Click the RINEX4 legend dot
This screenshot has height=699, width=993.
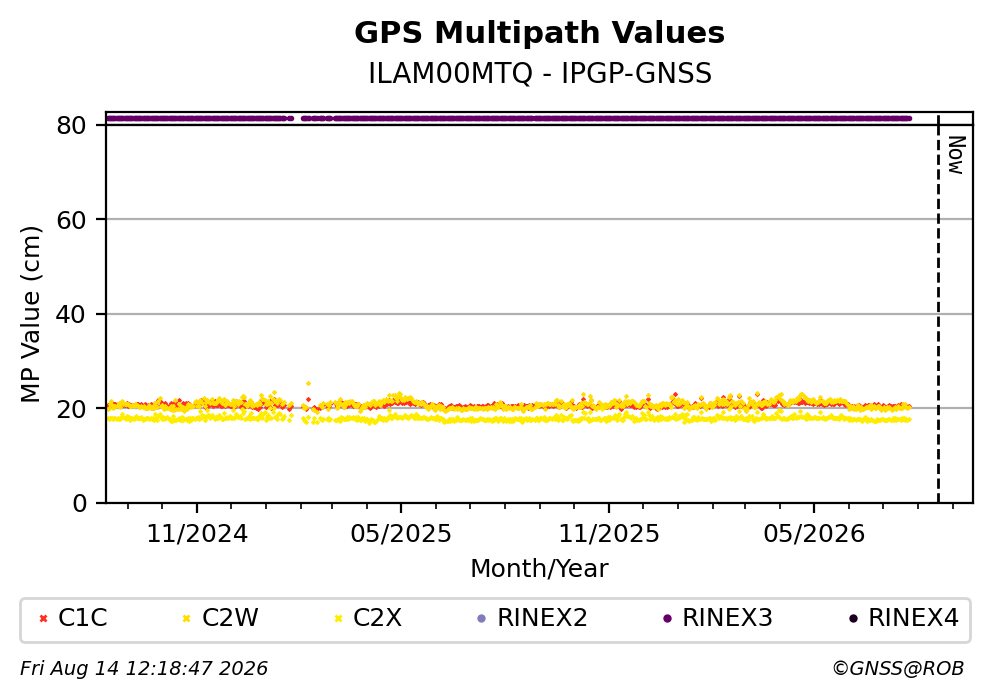(x=853, y=619)
